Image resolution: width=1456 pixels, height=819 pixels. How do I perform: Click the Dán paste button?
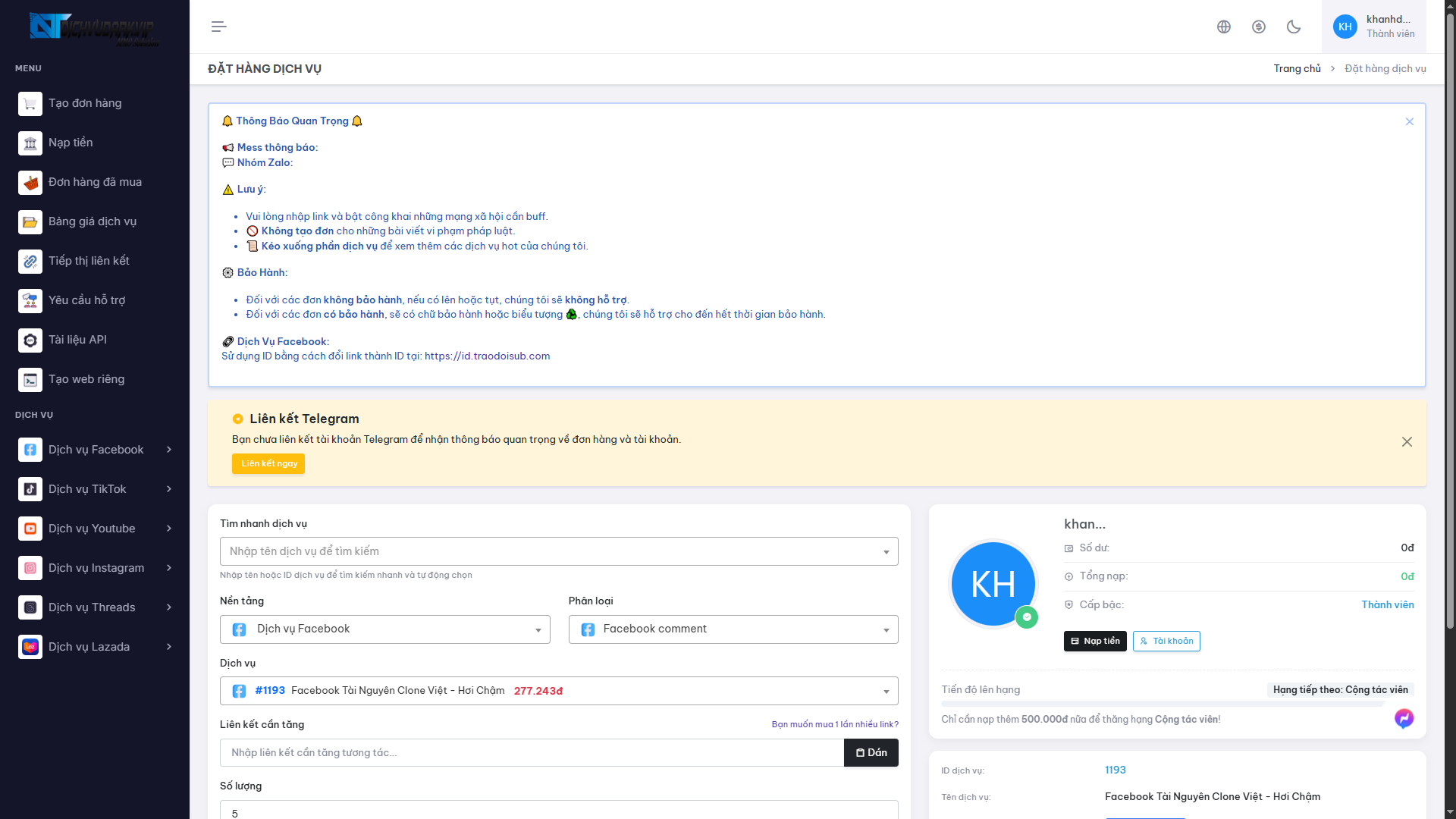871,752
